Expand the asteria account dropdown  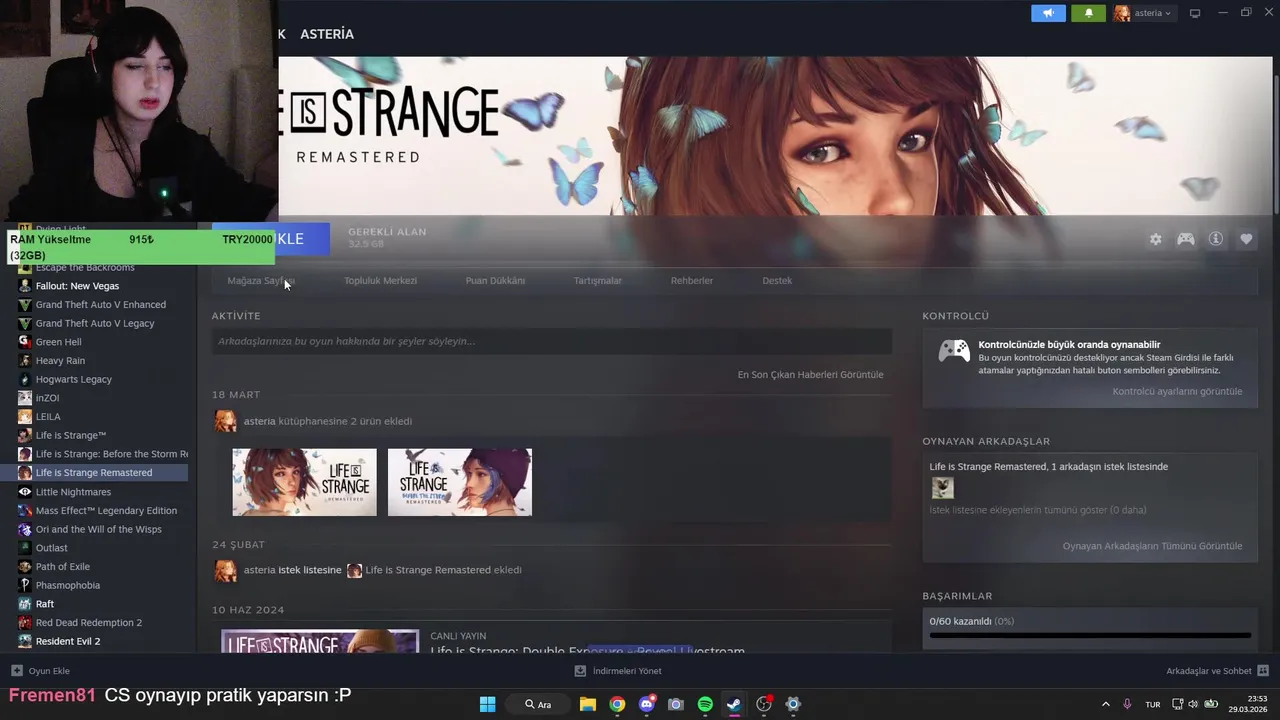[1144, 13]
